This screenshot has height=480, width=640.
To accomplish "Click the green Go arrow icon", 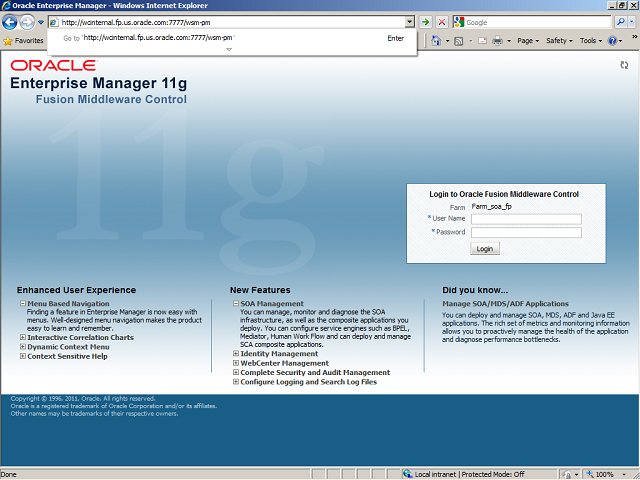I will coord(426,22).
